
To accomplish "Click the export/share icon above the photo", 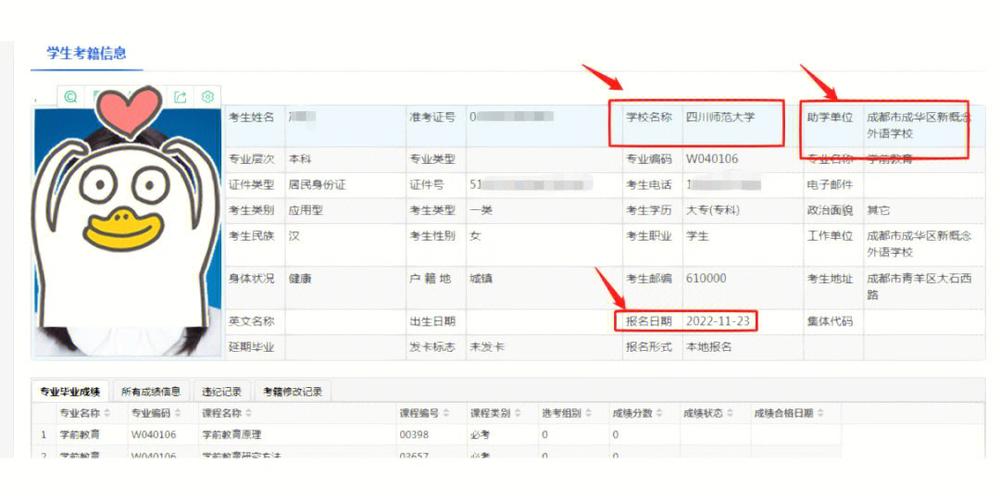I will pyautogui.click(x=180, y=97).
